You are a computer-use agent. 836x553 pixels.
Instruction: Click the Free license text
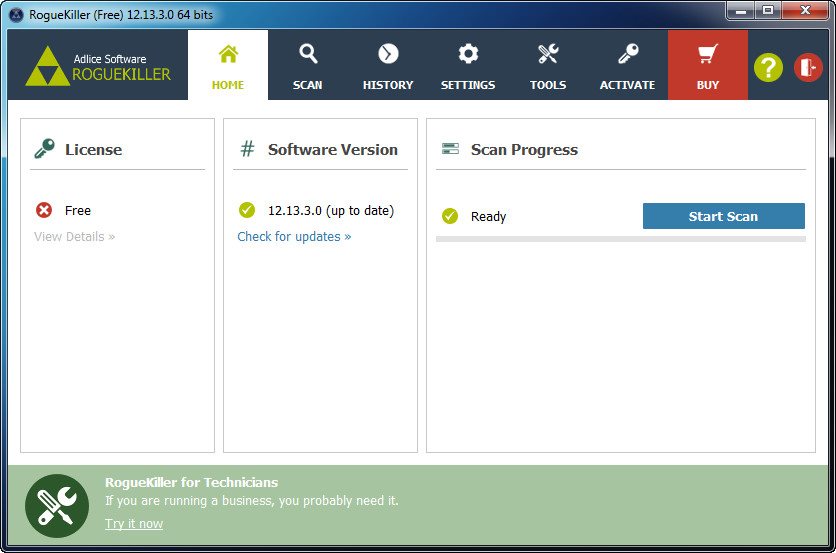(78, 211)
